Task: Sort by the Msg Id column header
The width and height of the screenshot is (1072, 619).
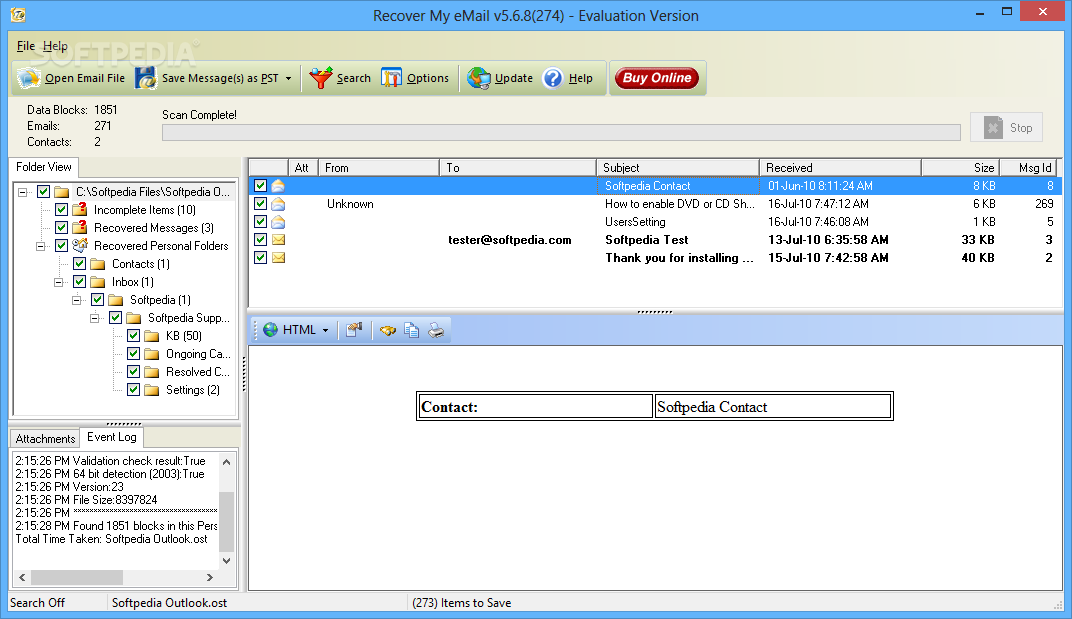Action: [1028, 168]
